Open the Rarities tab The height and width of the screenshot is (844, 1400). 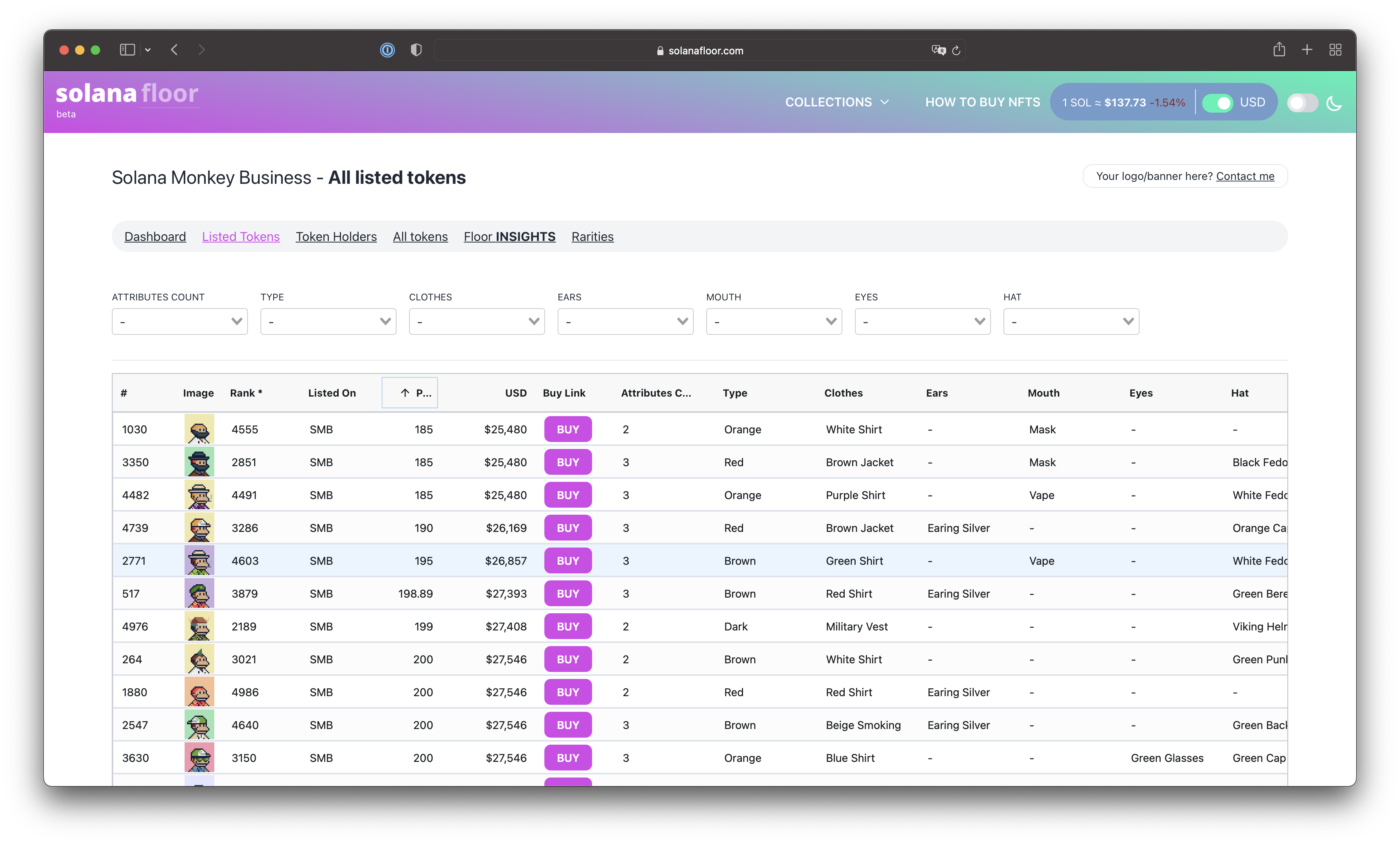tap(592, 237)
